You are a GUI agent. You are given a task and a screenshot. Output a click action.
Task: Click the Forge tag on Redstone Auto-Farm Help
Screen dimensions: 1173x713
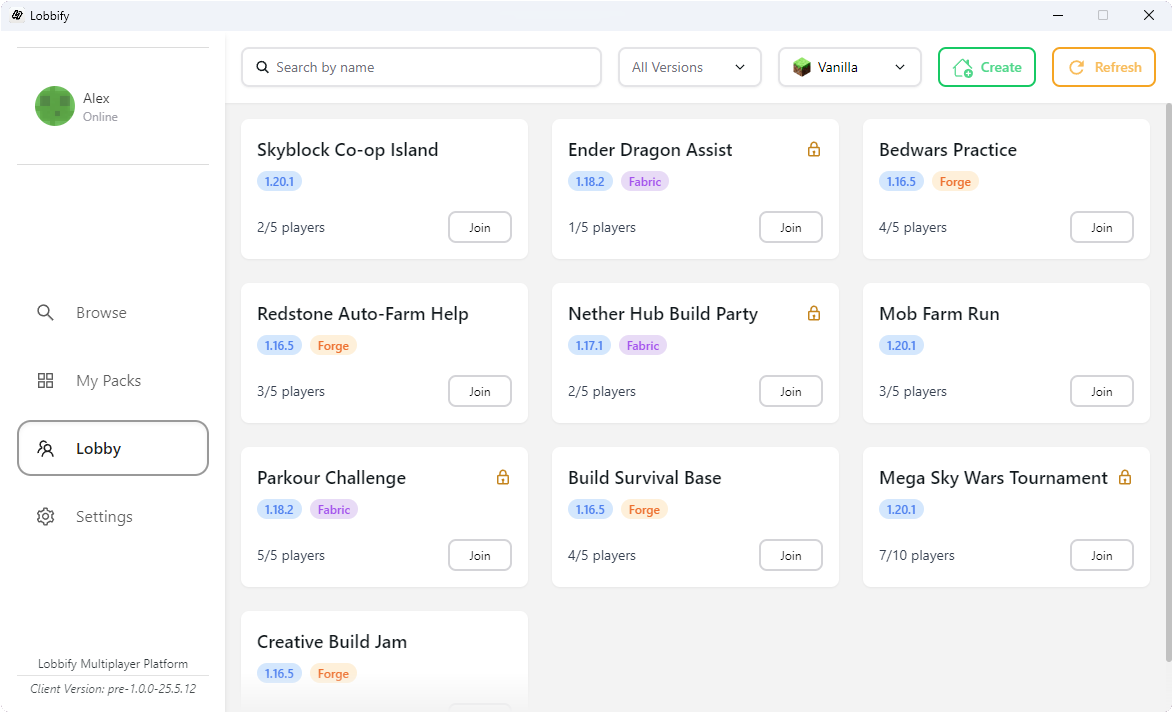pyautogui.click(x=333, y=346)
